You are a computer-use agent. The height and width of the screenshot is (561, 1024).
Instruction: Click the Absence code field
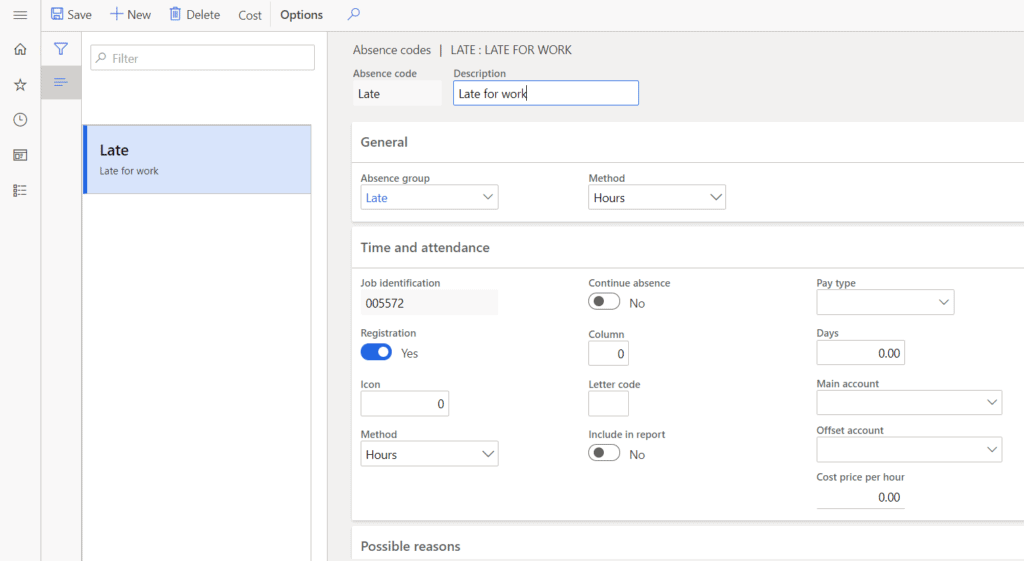click(x=397, y=93)
